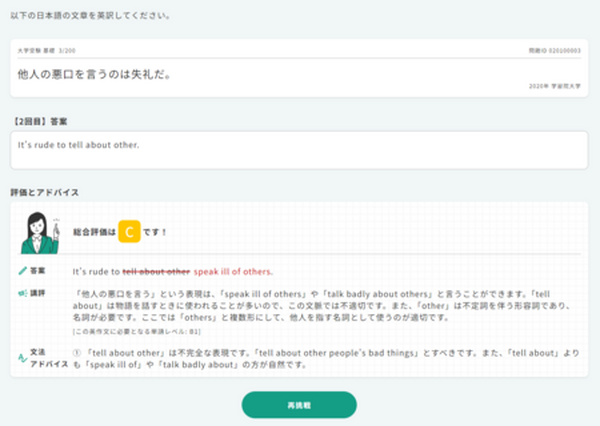Click the pulse icon beside 文法アドバイス

(24, 357)
